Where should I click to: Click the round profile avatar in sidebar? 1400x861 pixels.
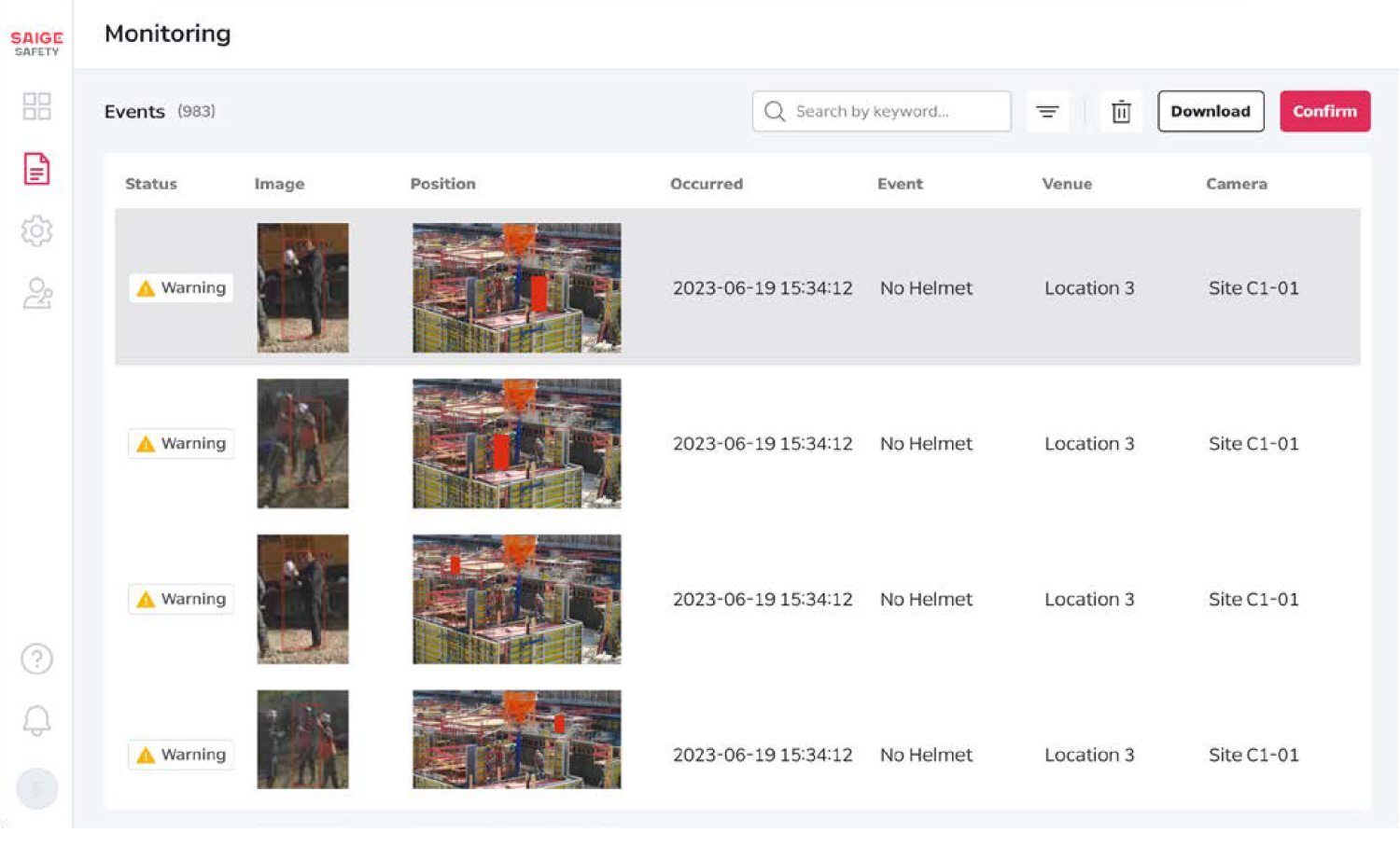[36, 788]
